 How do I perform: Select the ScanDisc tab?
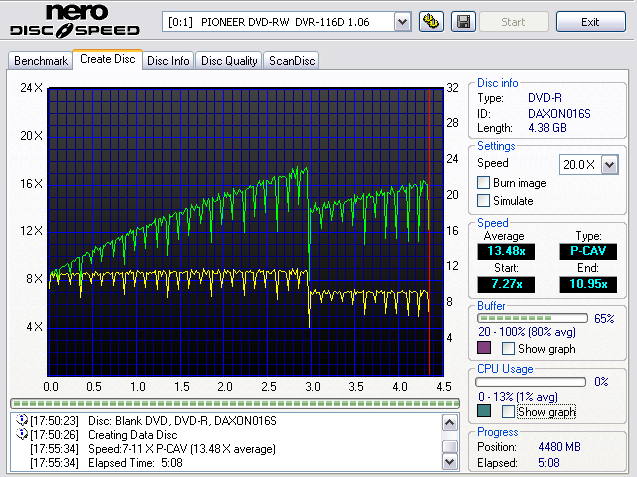pos(291,61)
